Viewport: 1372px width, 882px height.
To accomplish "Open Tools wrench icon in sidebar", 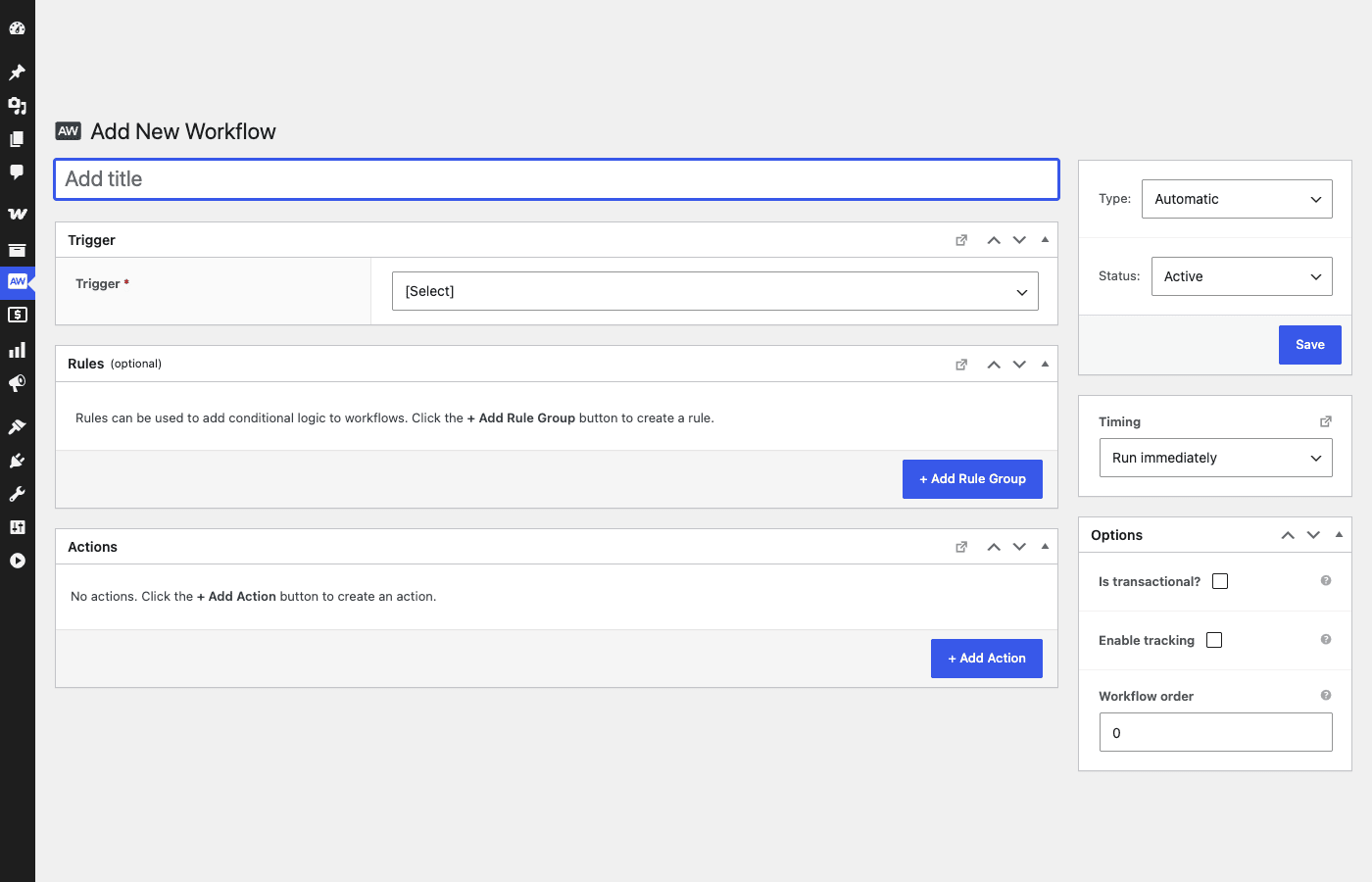I will point(17,494).
